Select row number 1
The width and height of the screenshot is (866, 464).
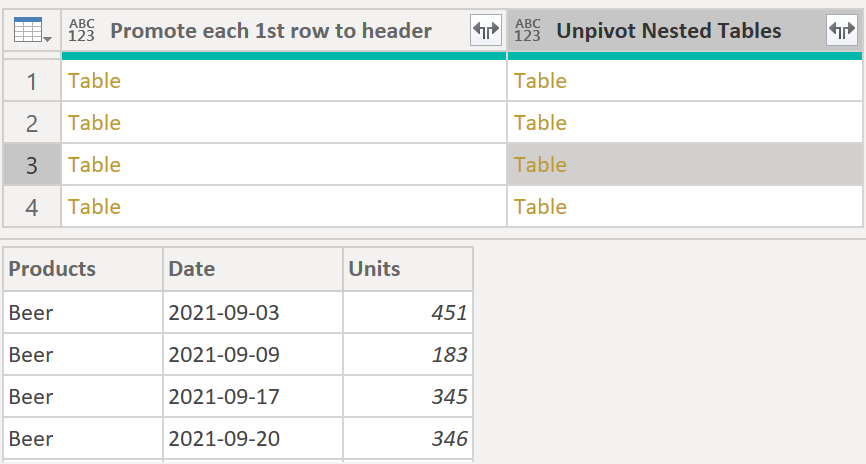[x=32, y=81]
